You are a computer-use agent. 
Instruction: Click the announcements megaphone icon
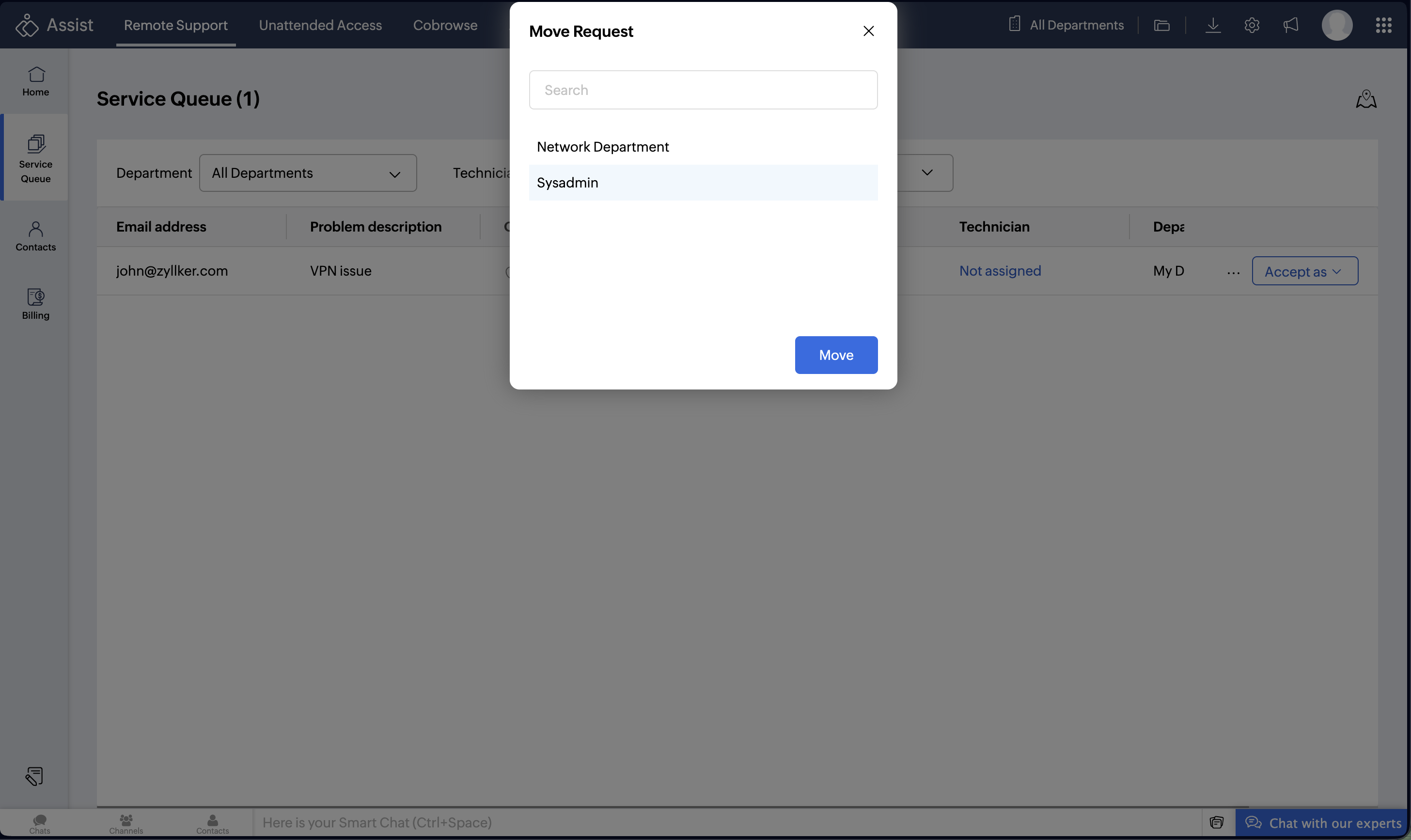1290,25
